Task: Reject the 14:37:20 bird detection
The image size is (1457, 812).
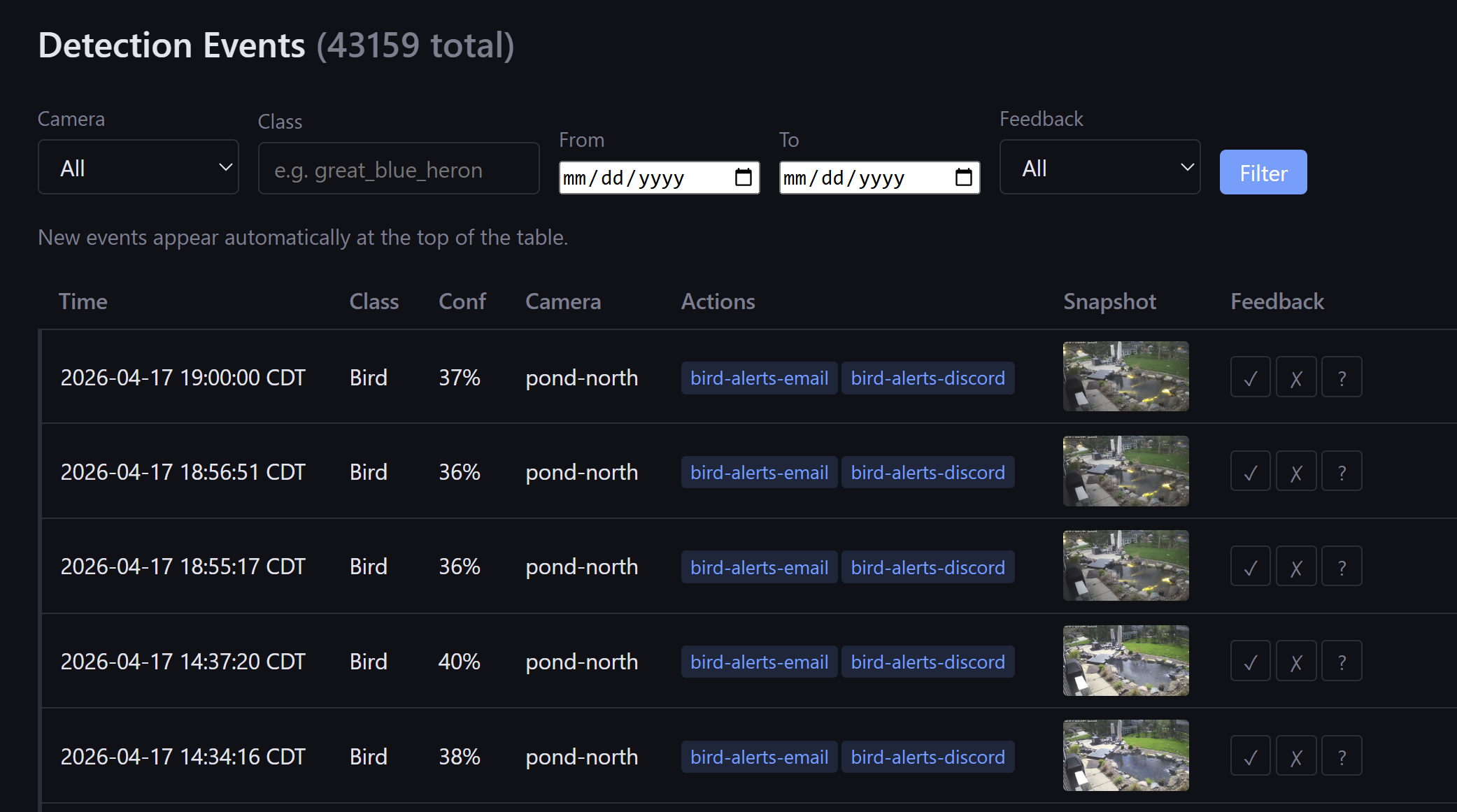Action: click(x=1295, y=660)
